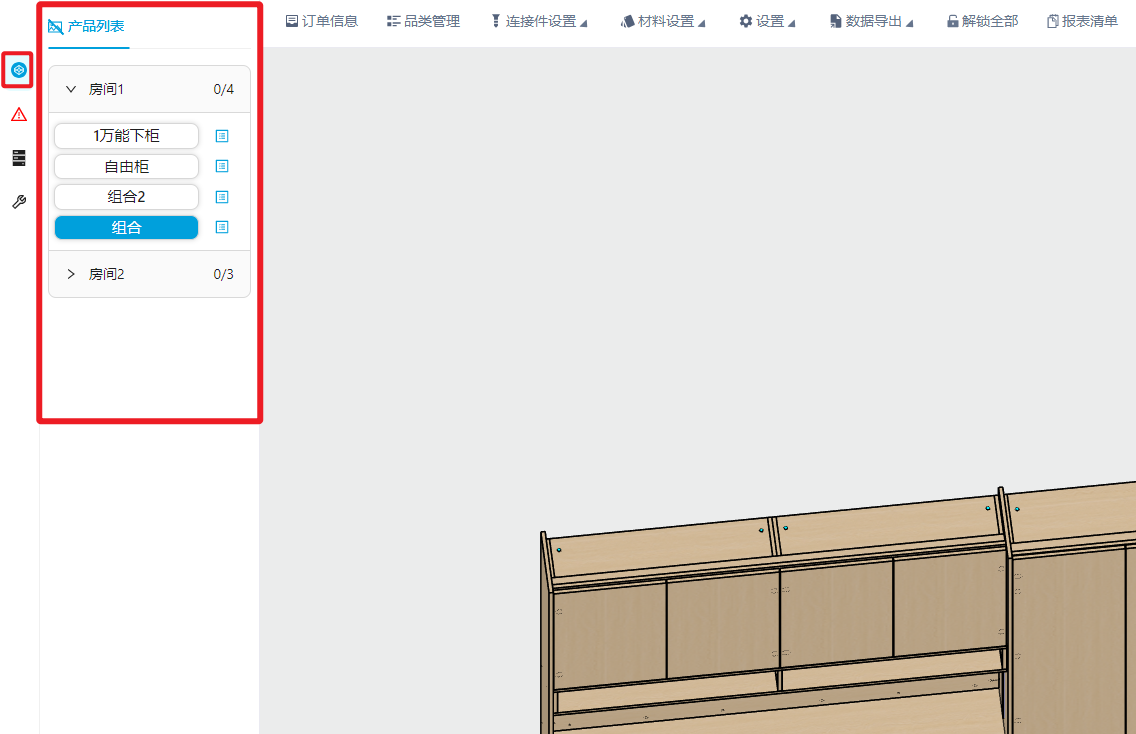1136x734 pixels.
Task: Open the 连接件设置 dropdown menu
Action: [x=539, y=21]
